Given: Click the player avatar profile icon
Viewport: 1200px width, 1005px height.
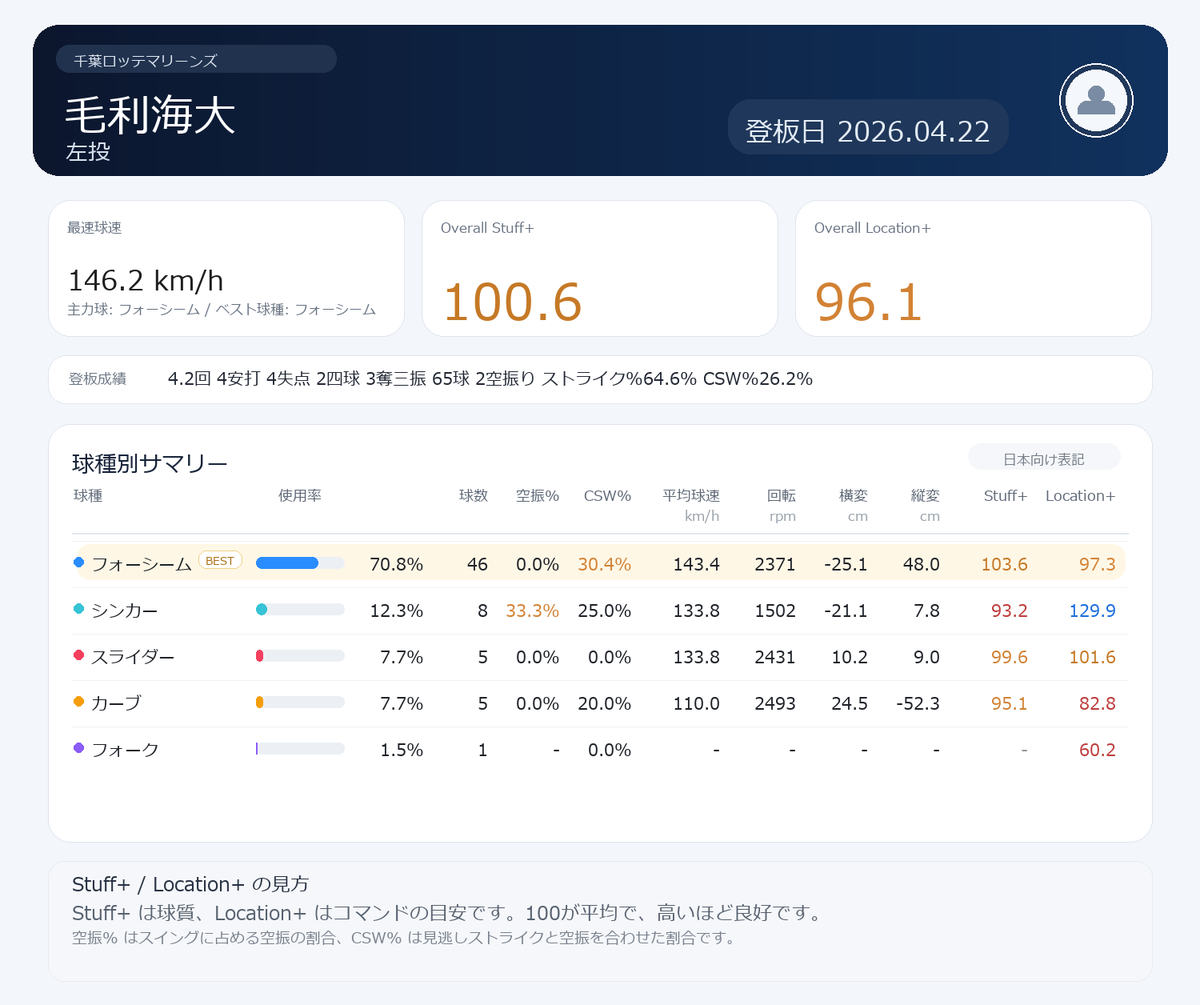Looking at the screenshot, I should 1096,99.
